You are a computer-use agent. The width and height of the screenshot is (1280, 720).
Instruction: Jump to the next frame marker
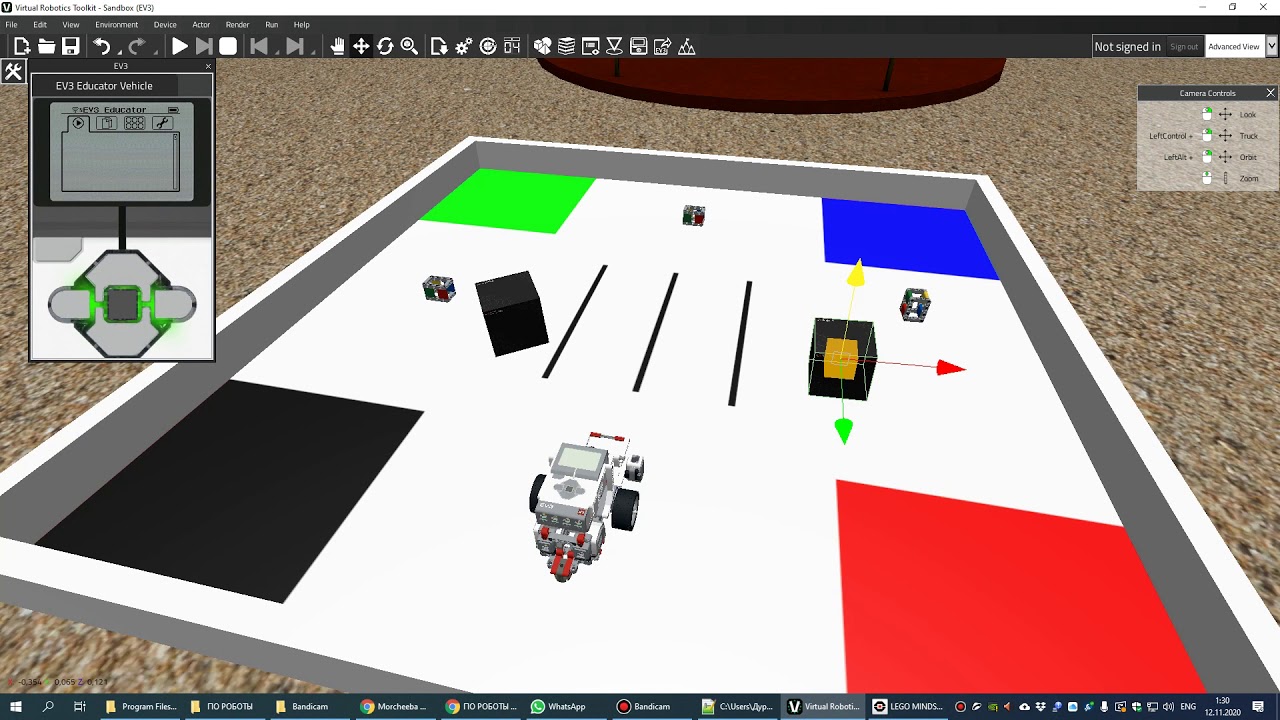tap(295, 46)
